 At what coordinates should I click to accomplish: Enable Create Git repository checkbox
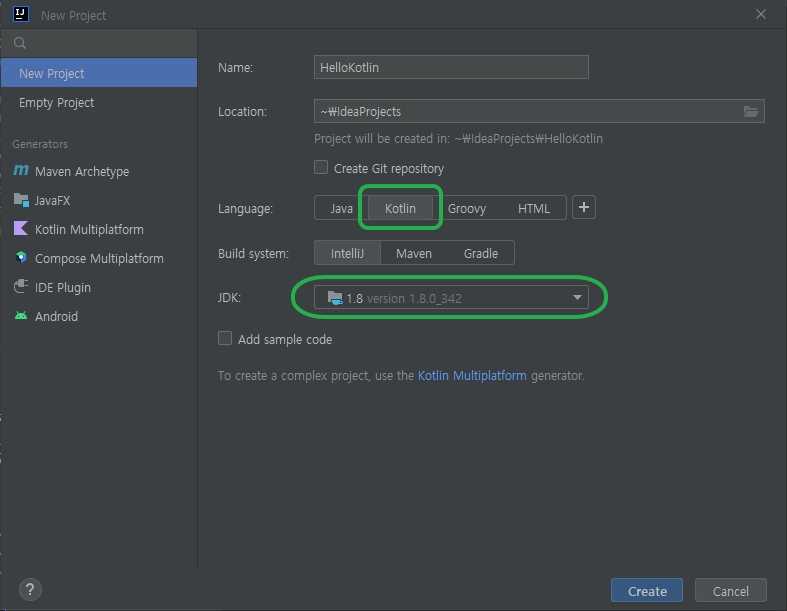(x=321, y=167)
